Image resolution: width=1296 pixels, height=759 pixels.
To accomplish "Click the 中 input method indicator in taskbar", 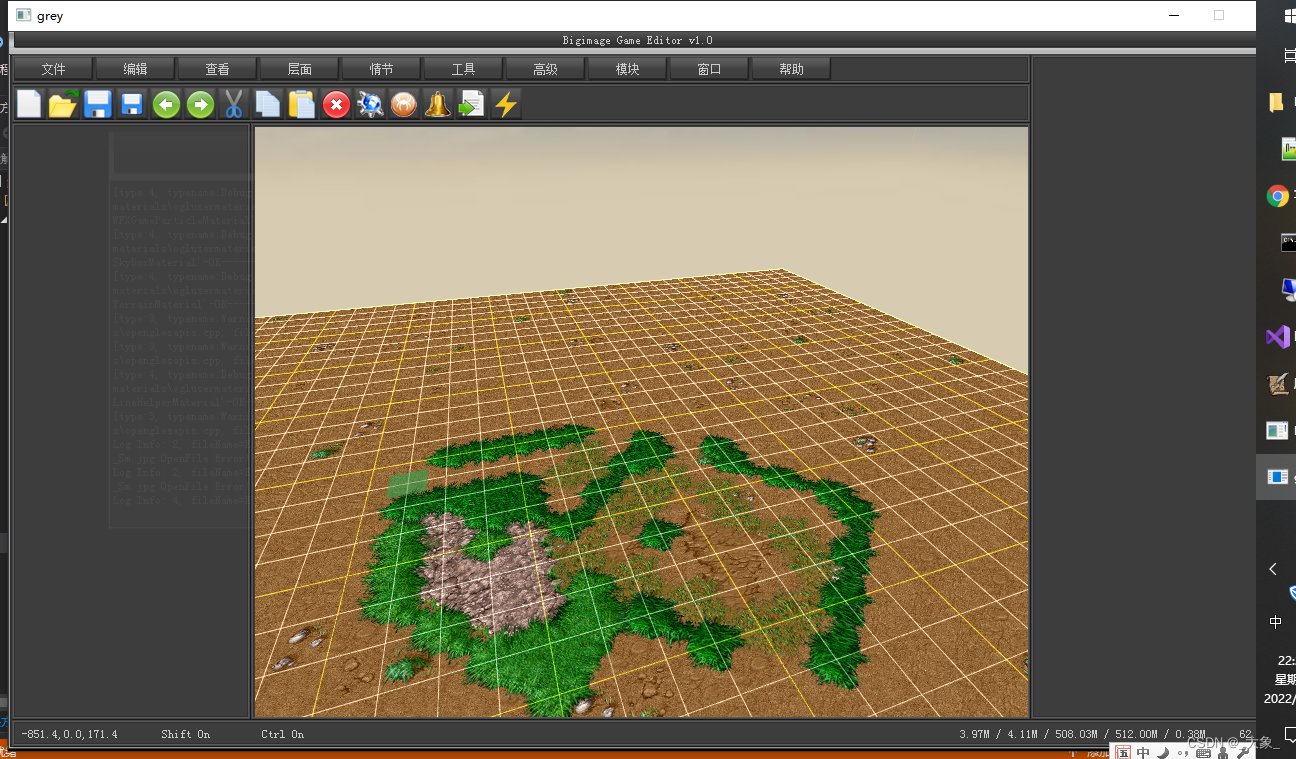I will (x=1276, y=622).
